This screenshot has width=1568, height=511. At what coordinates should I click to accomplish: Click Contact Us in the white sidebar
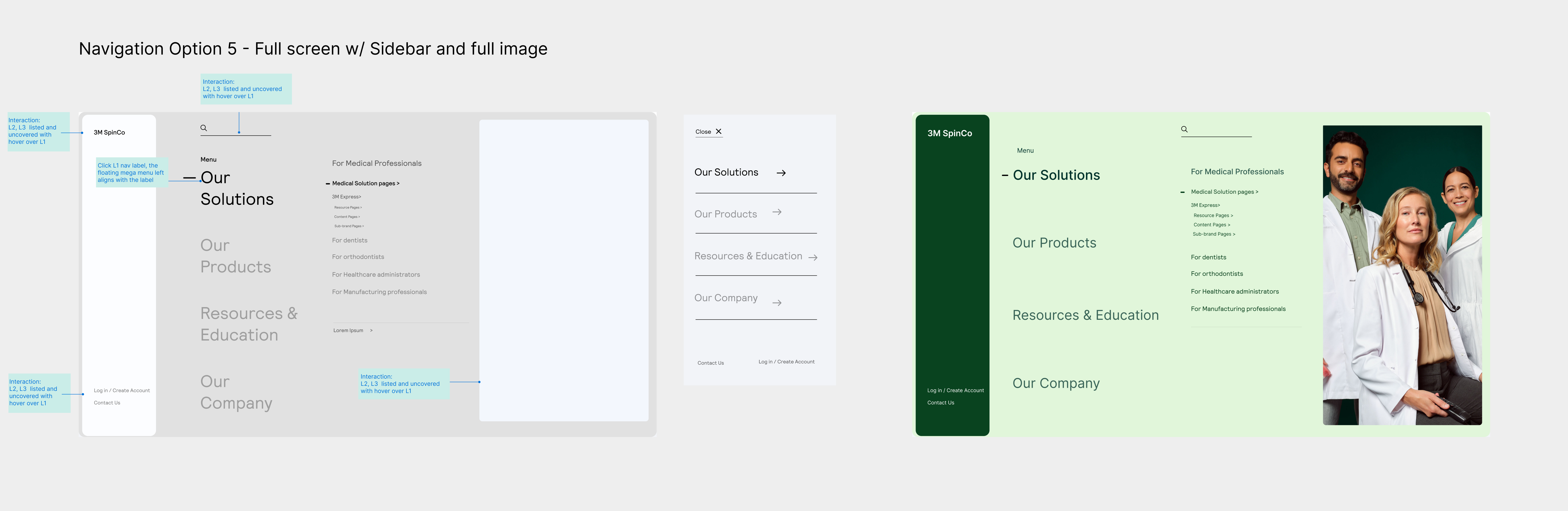[107, 403]
